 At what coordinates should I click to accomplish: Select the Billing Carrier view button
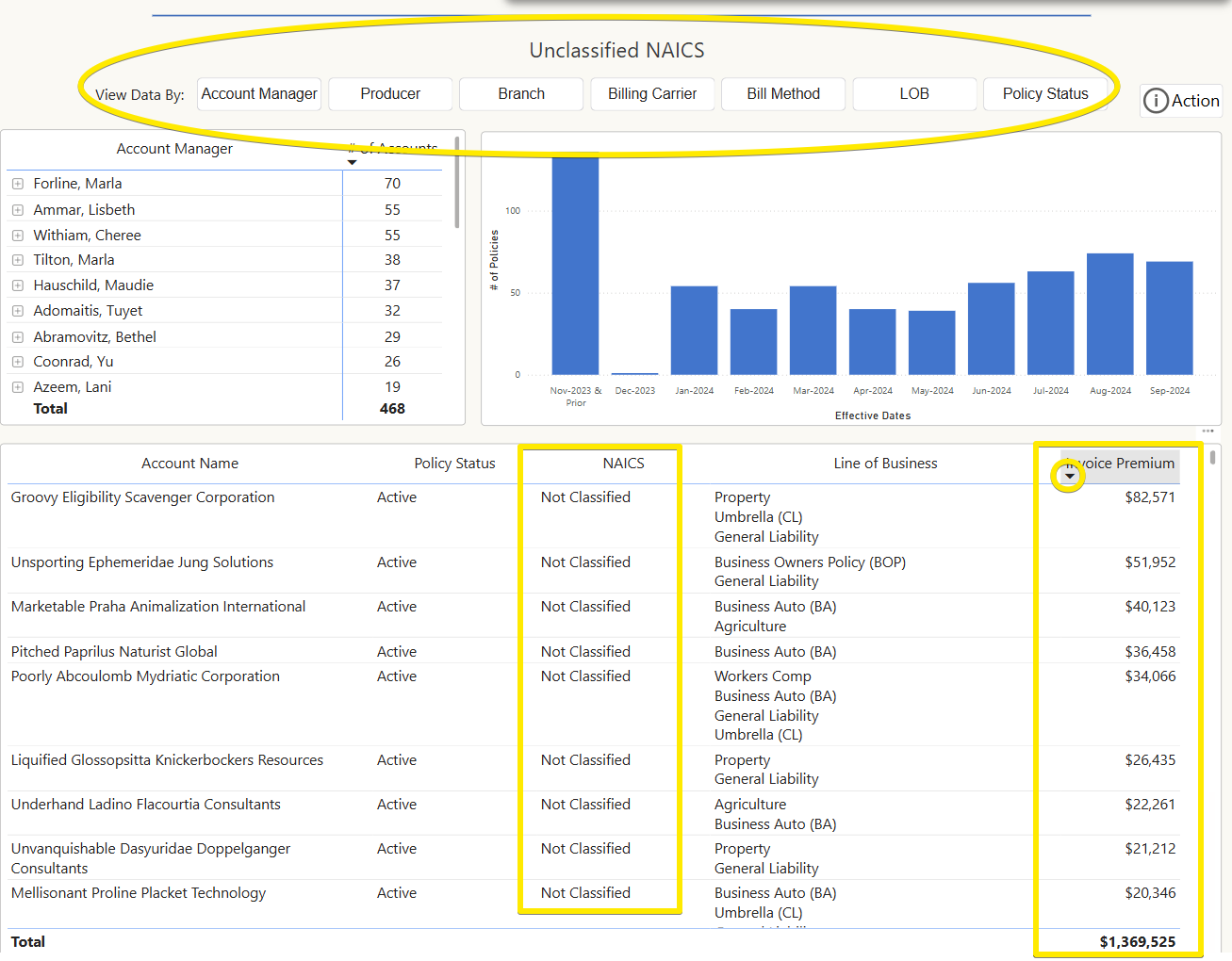point(652,94)
